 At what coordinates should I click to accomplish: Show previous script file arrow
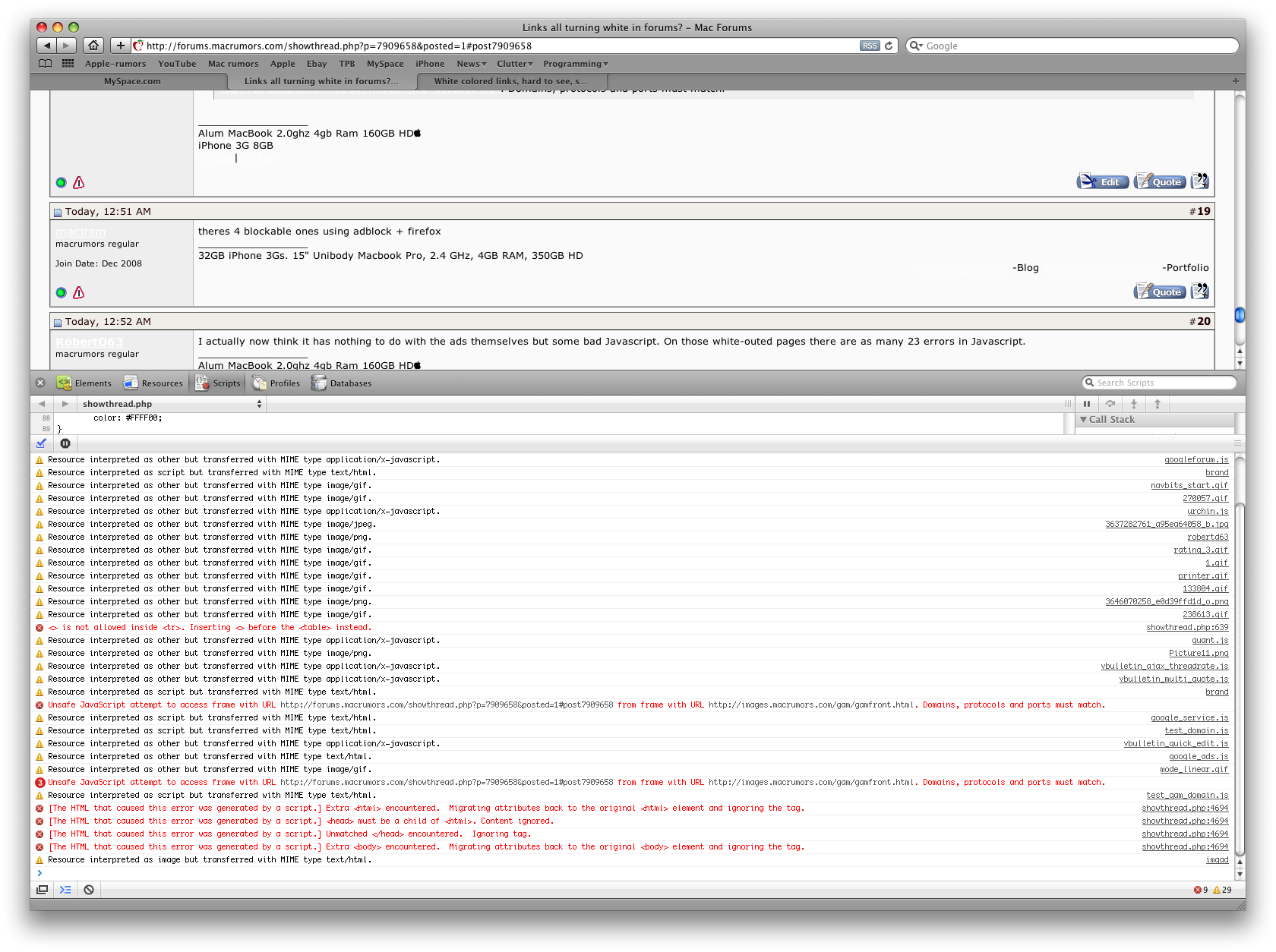point(42,404)
